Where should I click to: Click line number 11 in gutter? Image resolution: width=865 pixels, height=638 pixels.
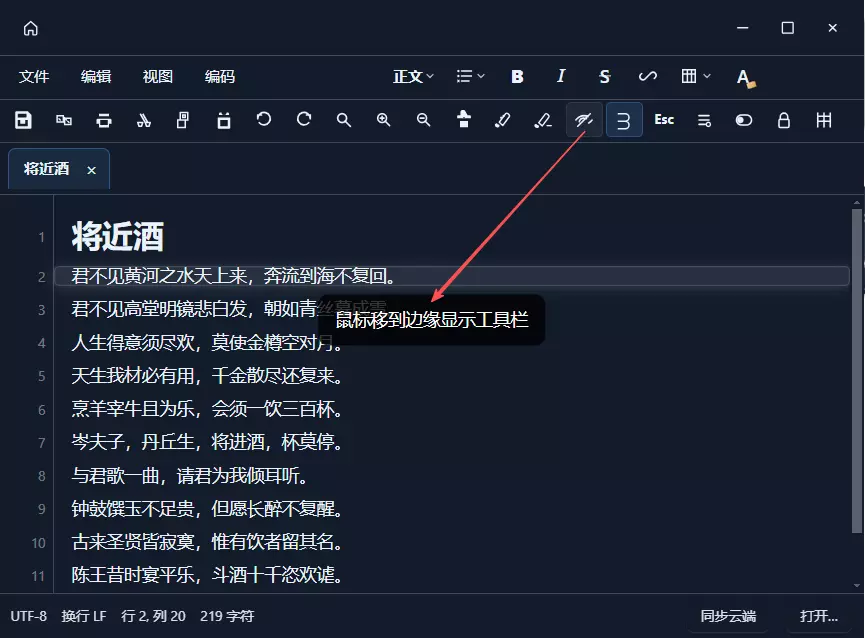pos(38,576)
